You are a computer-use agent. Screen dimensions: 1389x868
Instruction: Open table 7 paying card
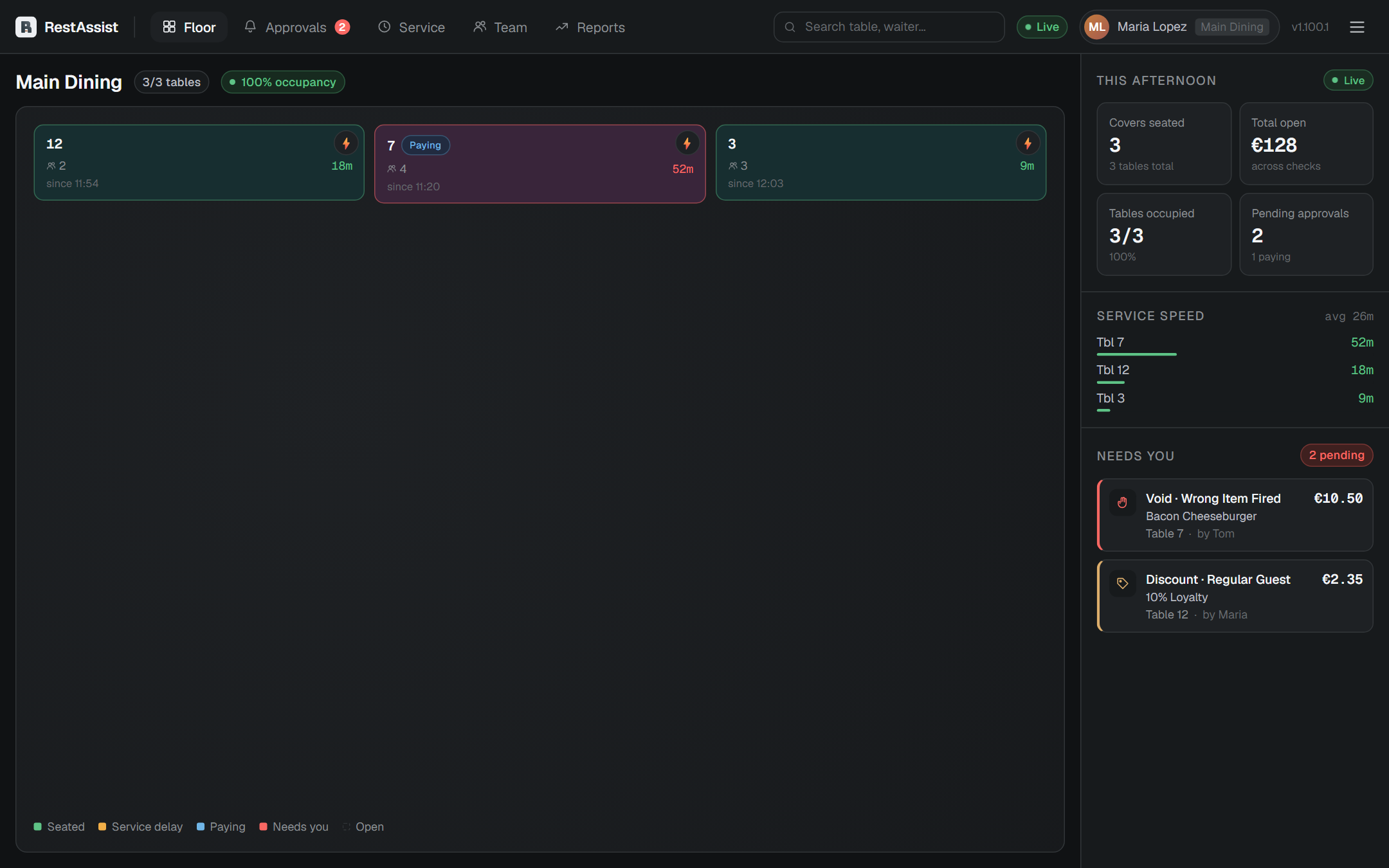[x=540, y=164]
